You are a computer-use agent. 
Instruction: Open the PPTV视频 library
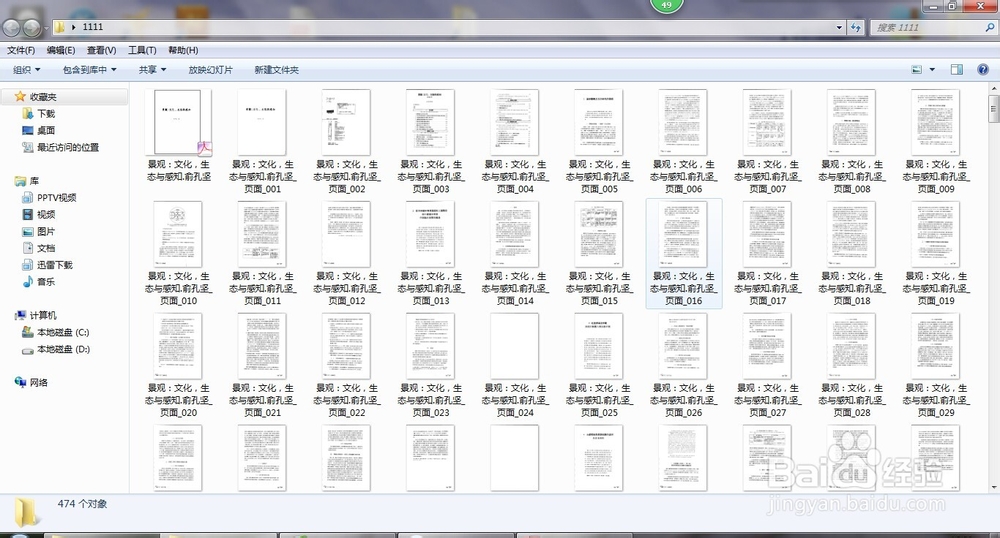(56, 198)
